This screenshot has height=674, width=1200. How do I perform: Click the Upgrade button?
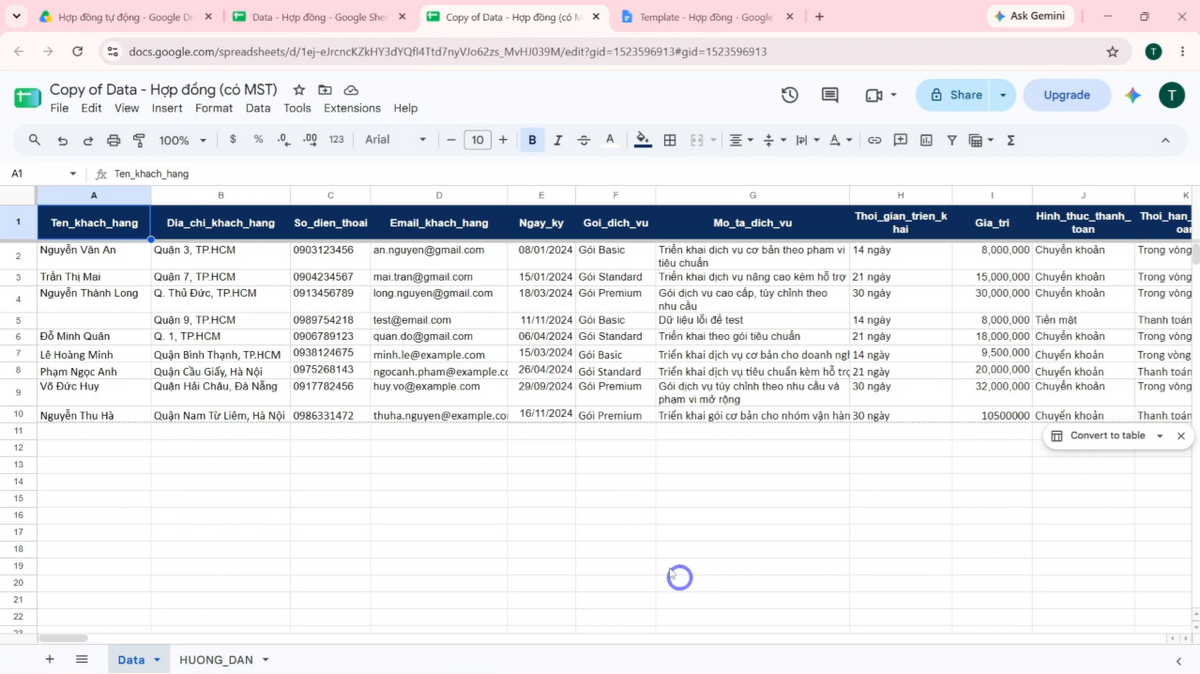click(1067, 95)
